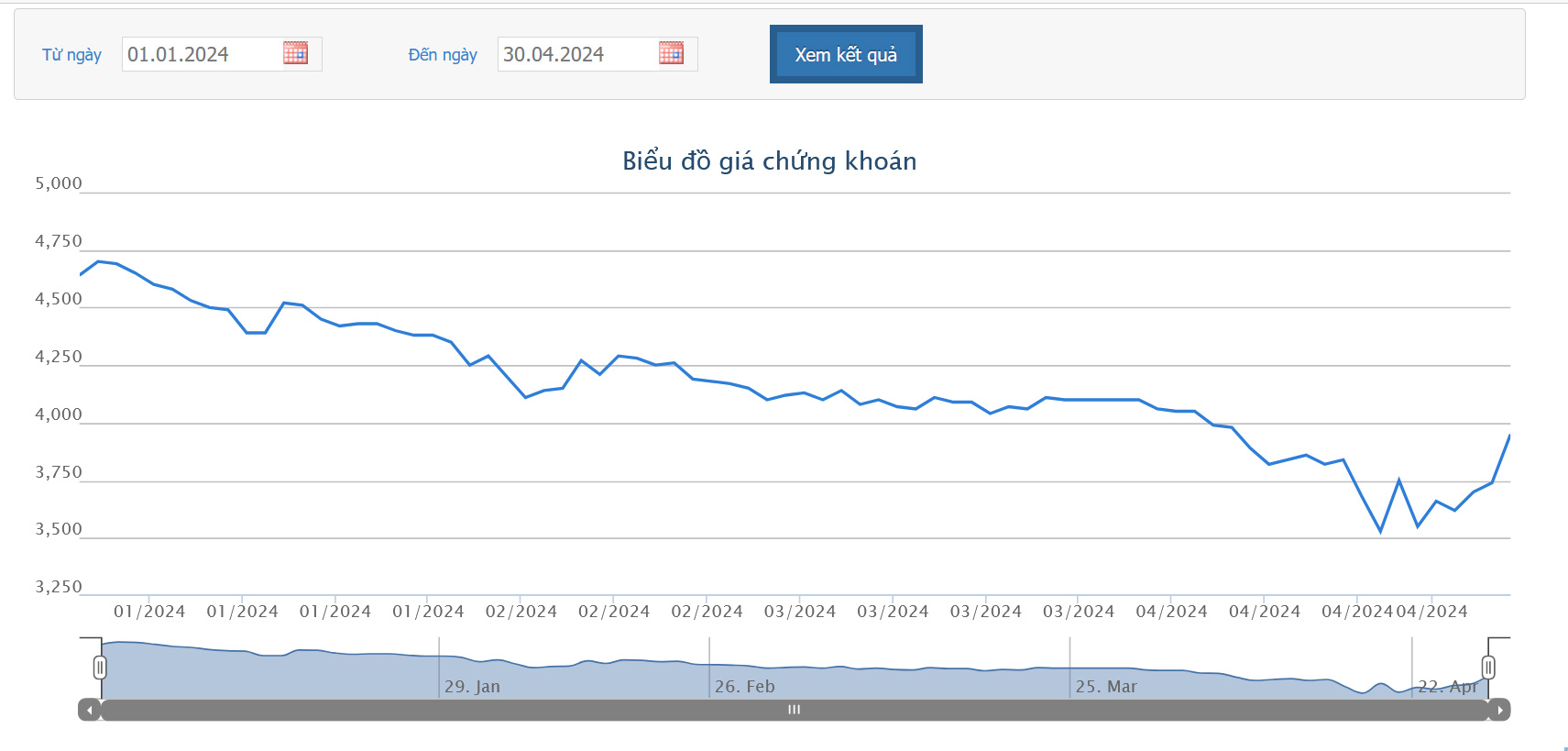Click the 5,000 label on the price axis

point(59,183)
